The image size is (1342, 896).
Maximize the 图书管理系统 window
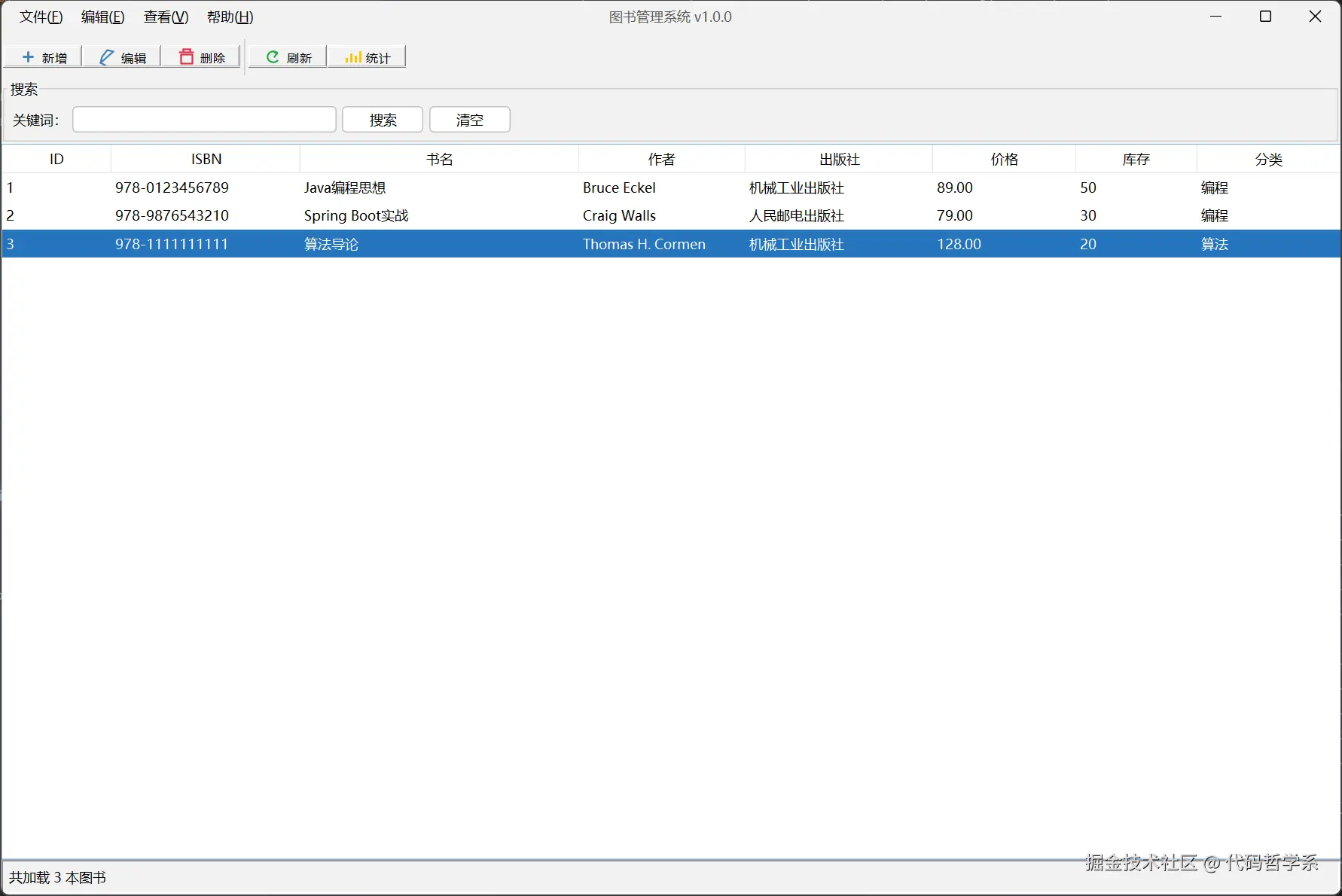[1265, 17]
